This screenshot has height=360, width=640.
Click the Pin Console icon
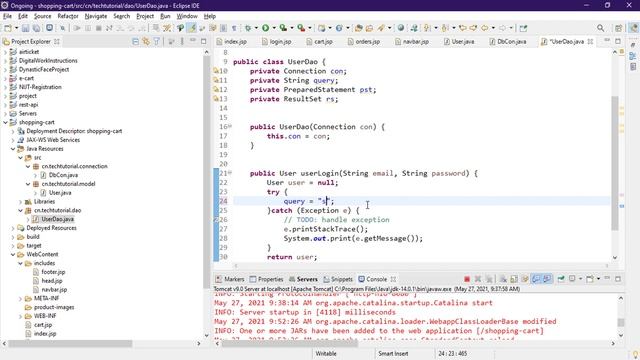click(561, 279)
